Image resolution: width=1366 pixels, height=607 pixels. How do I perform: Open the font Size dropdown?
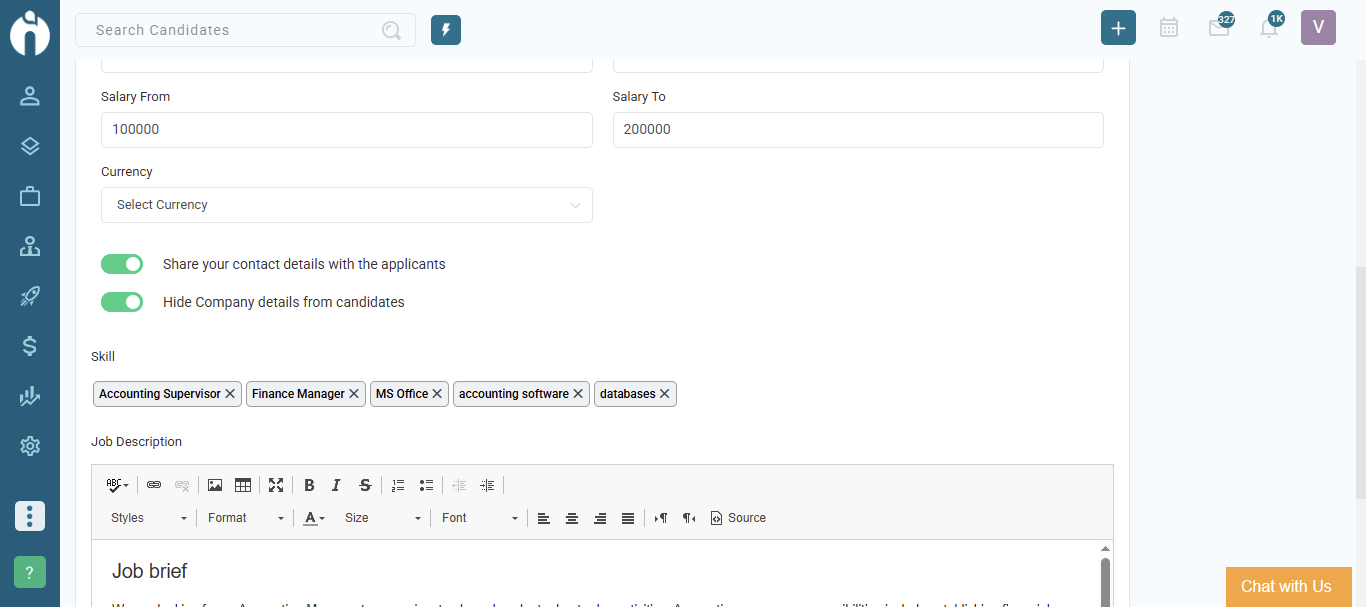383,518
